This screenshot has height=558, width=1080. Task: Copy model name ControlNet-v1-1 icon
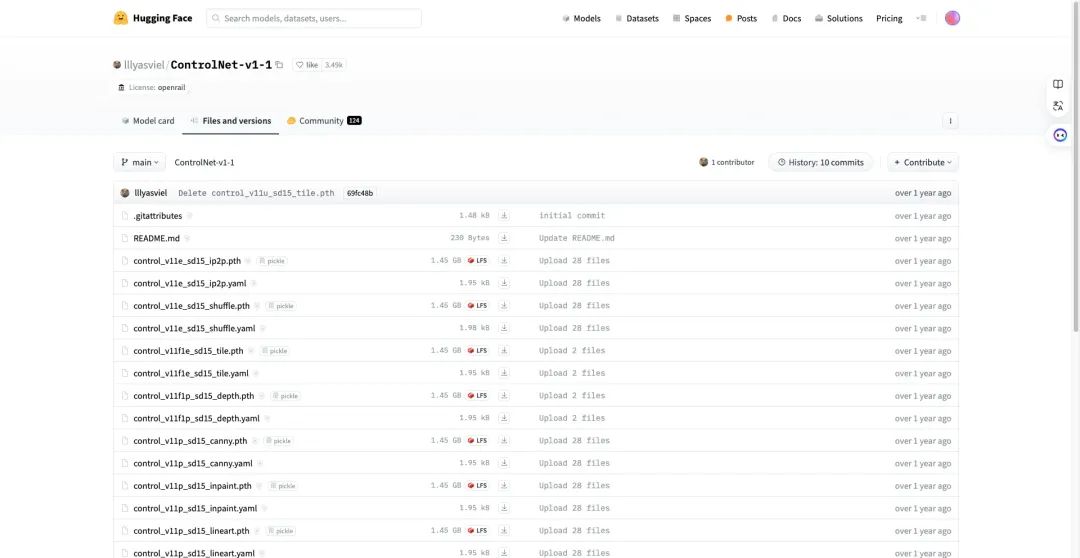279,65
